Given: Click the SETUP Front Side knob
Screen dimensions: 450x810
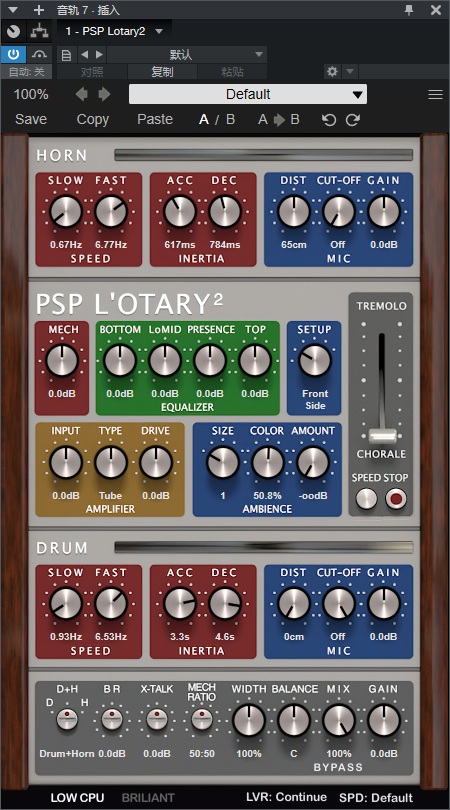Looking at the screenshot, I should pyautogui.click(x=315, y=361).
